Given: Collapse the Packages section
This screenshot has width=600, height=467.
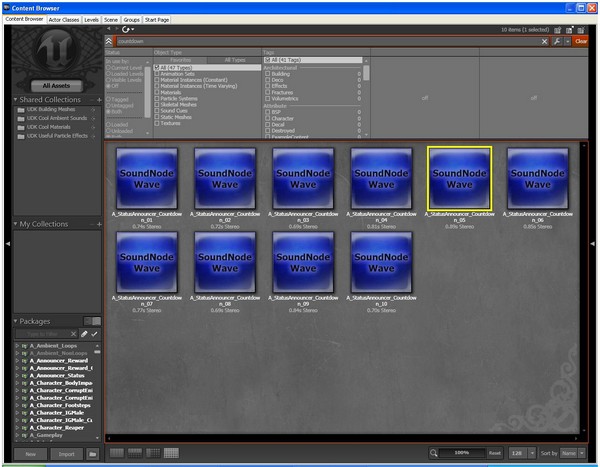Looking at the screenshot, I should (x=15, y=321).
